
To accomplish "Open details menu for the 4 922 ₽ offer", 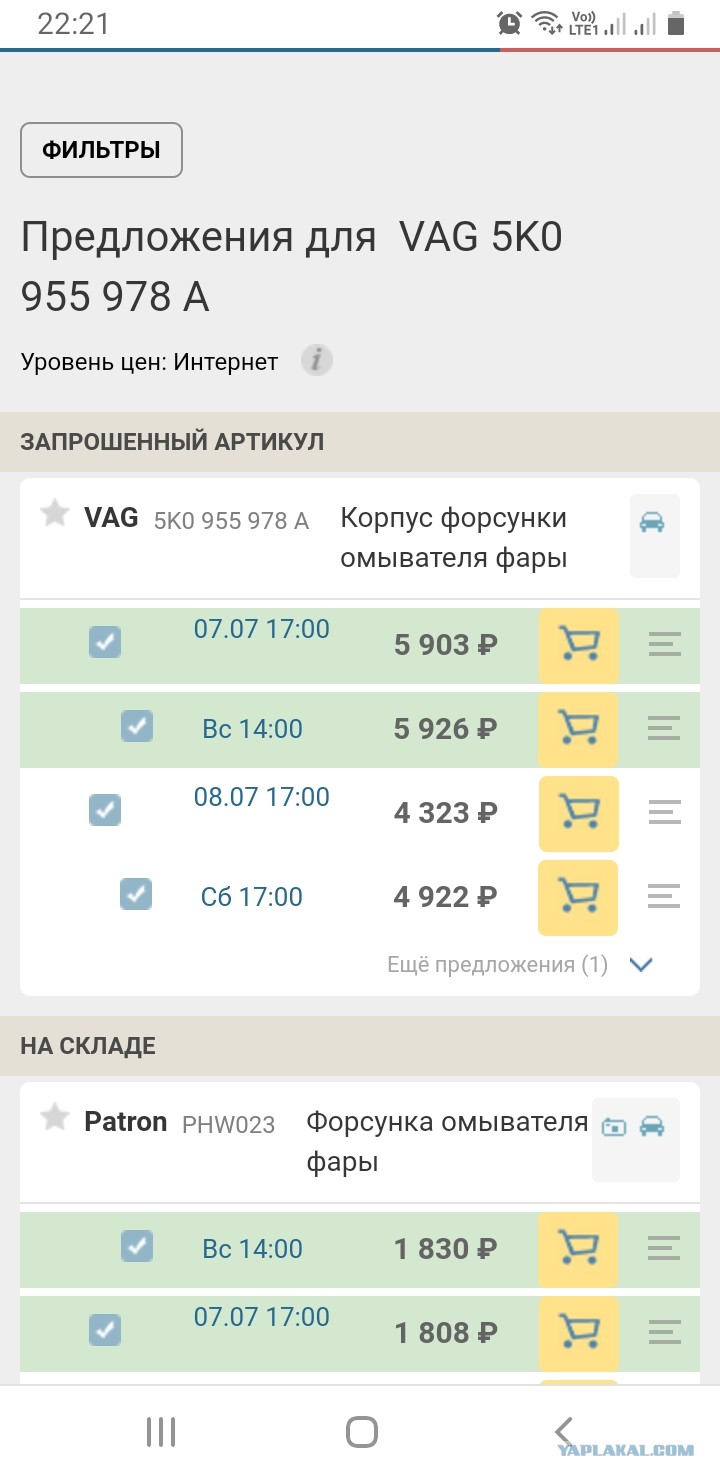I will [x=664, y=897].
